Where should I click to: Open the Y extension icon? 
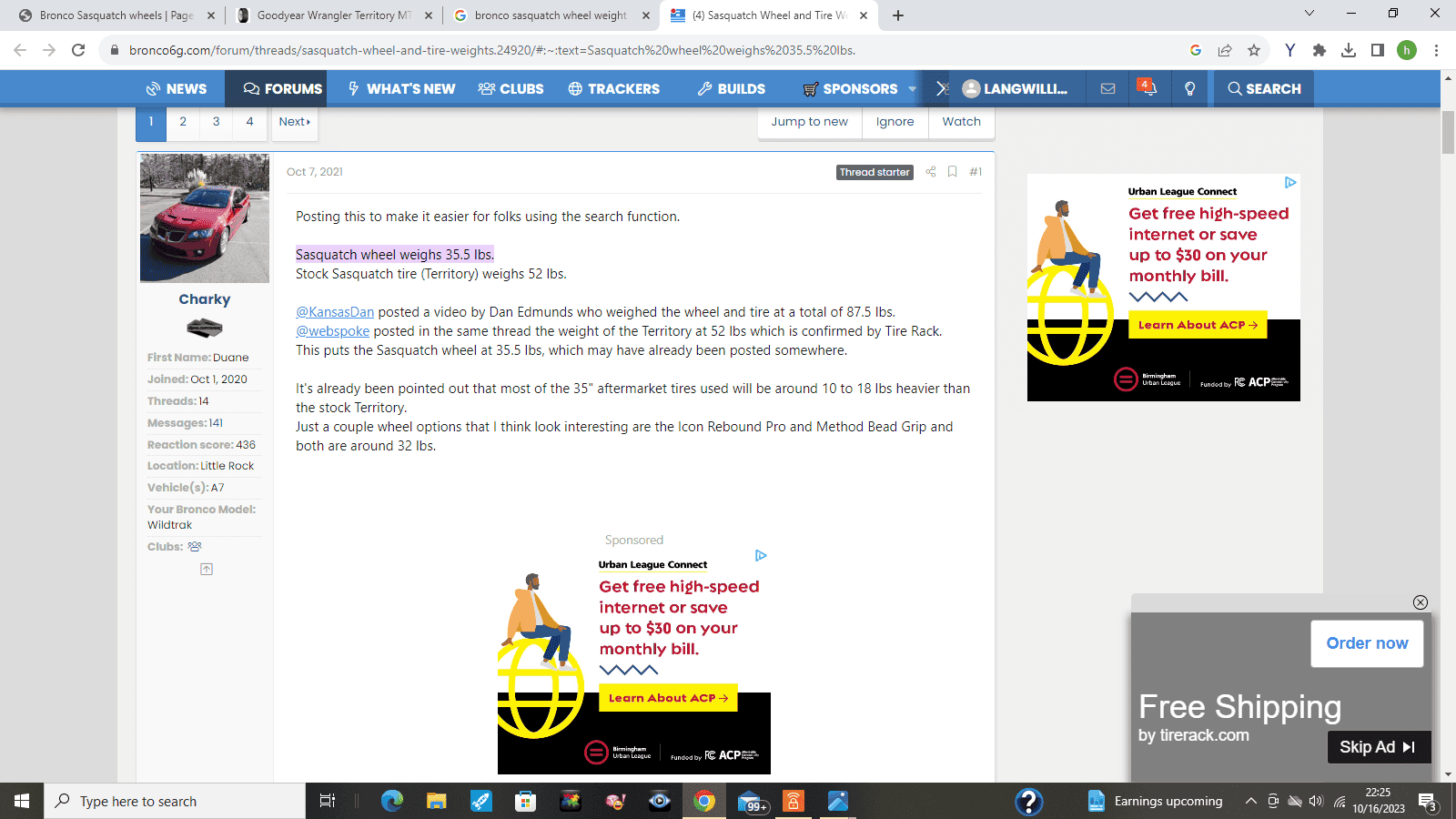click(1289, 50)
